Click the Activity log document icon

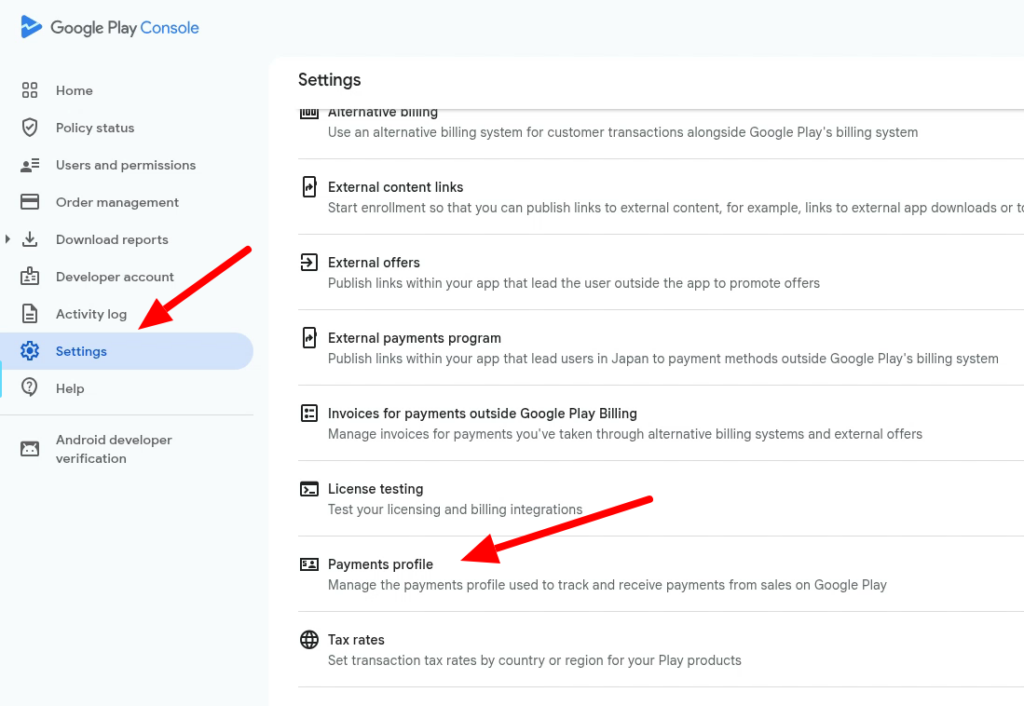pos(30,314)
